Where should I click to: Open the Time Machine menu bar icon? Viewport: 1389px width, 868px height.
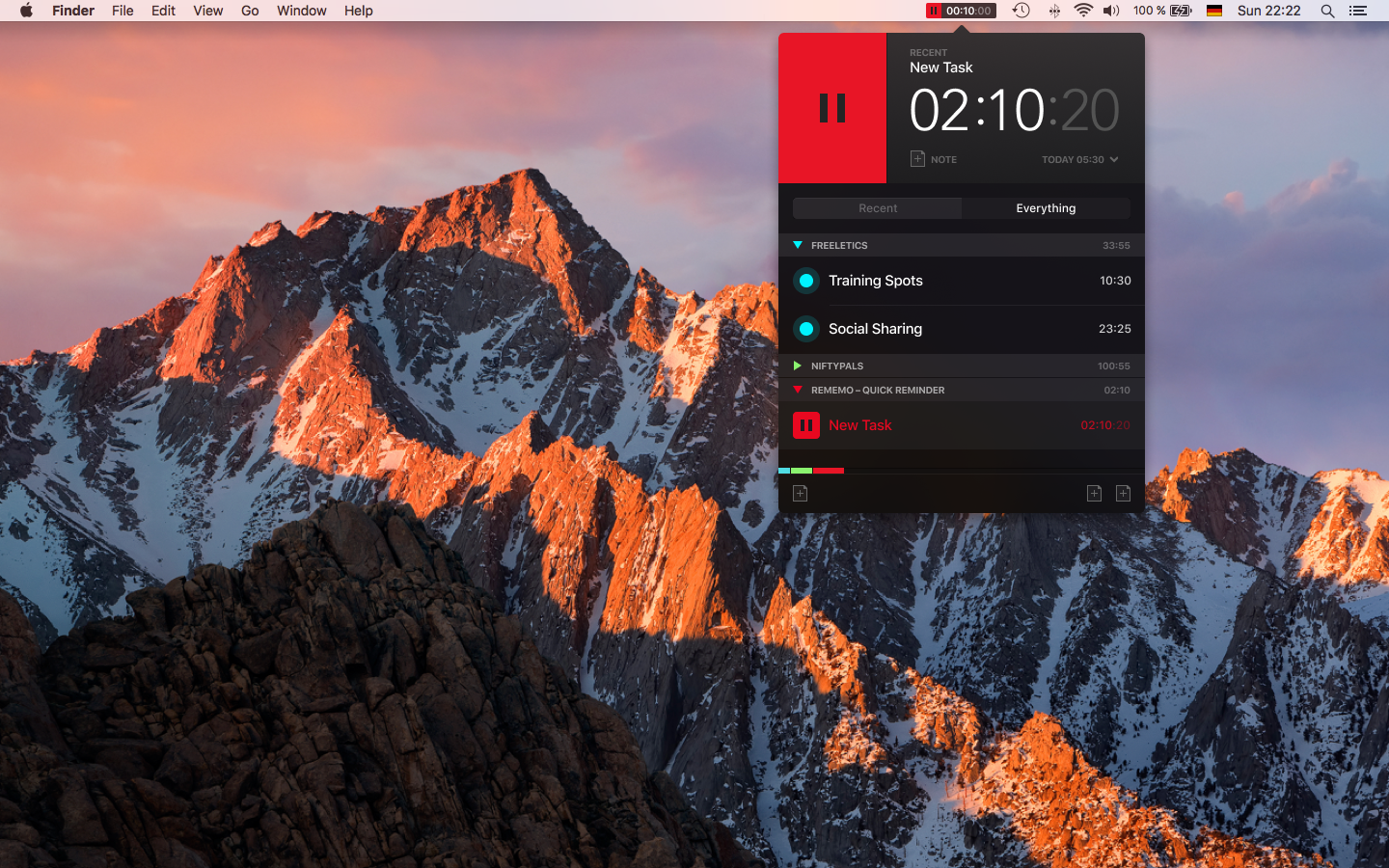[1021, 11]
